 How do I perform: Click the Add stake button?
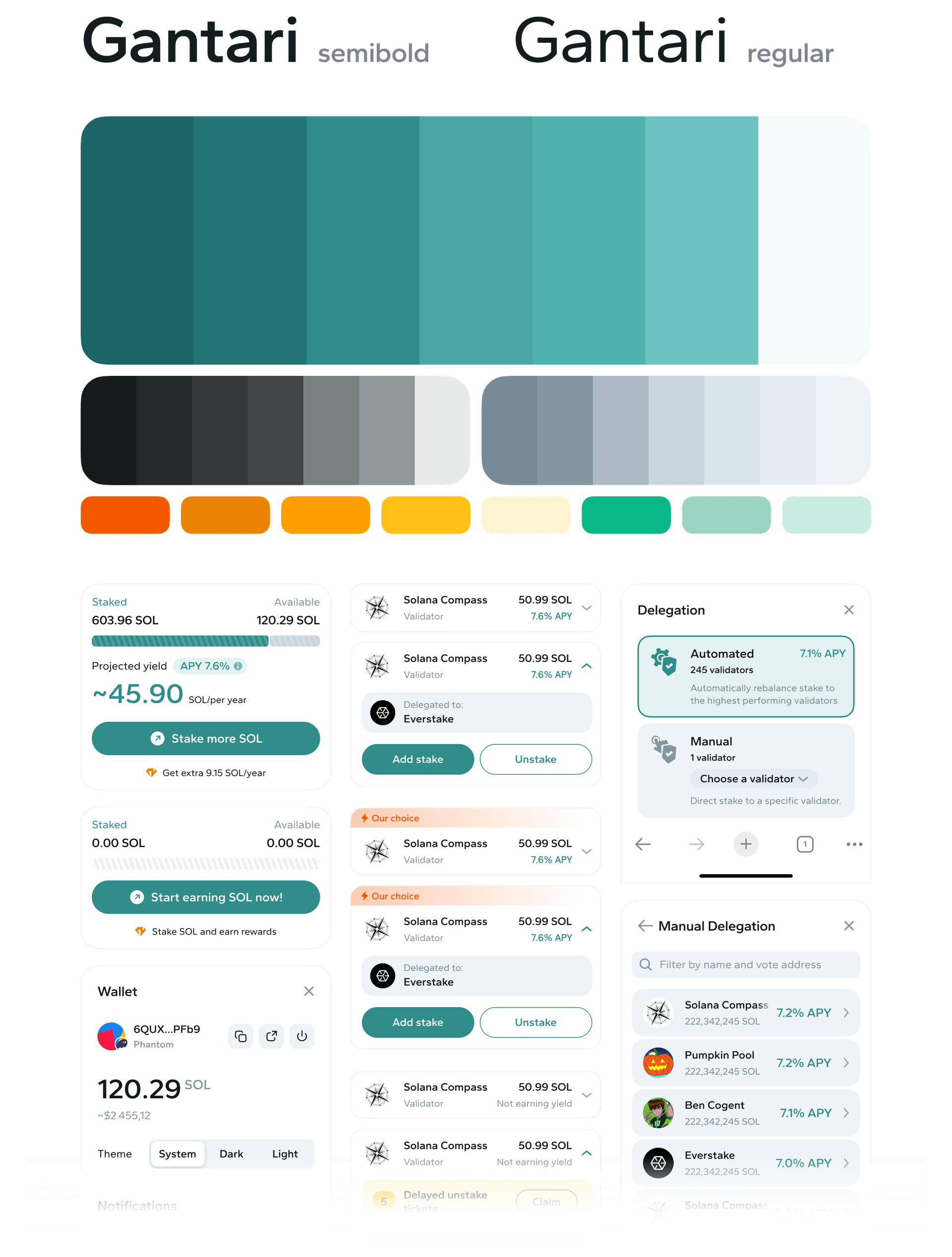pos(416,758)
